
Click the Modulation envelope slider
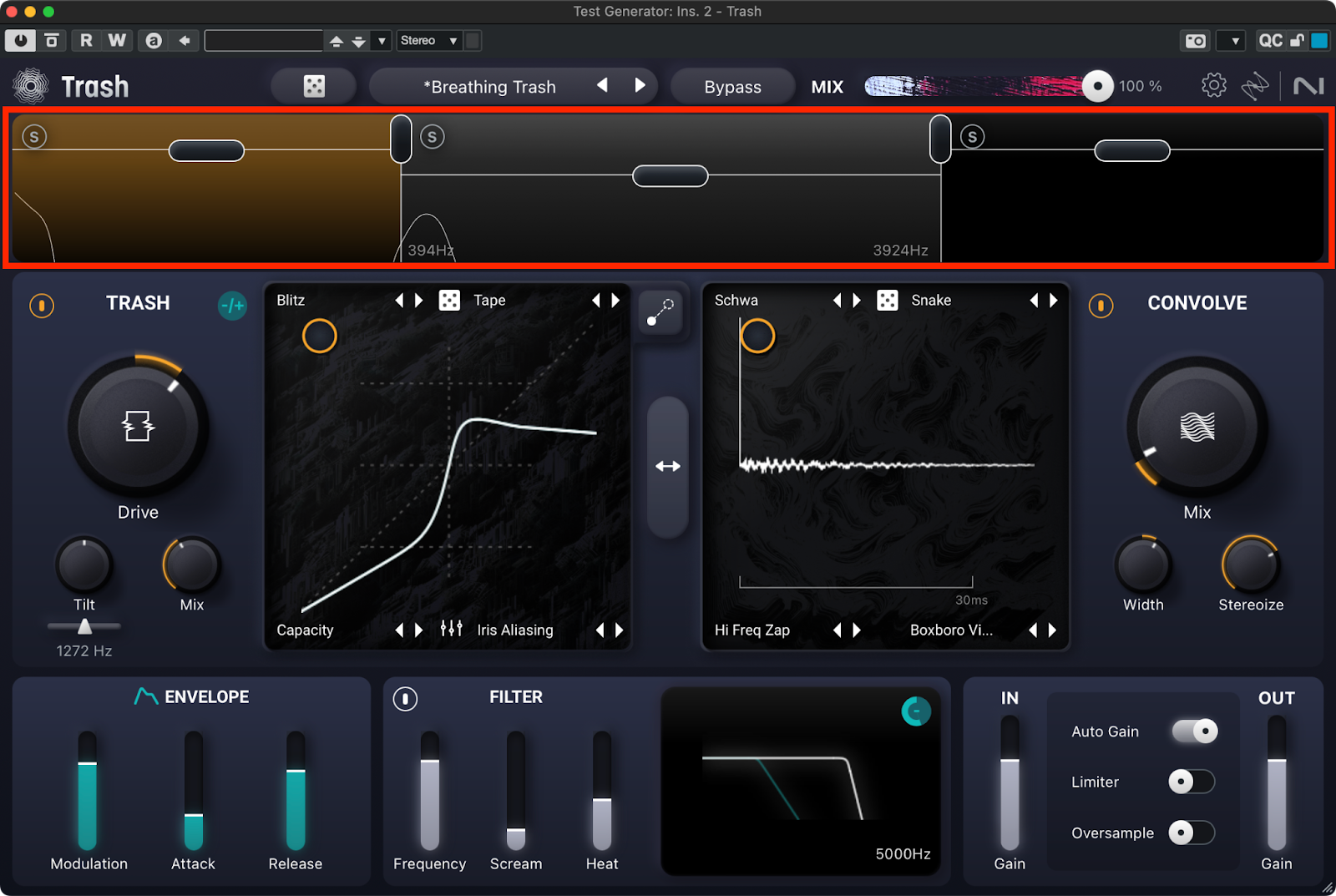(x=87, y=790)
